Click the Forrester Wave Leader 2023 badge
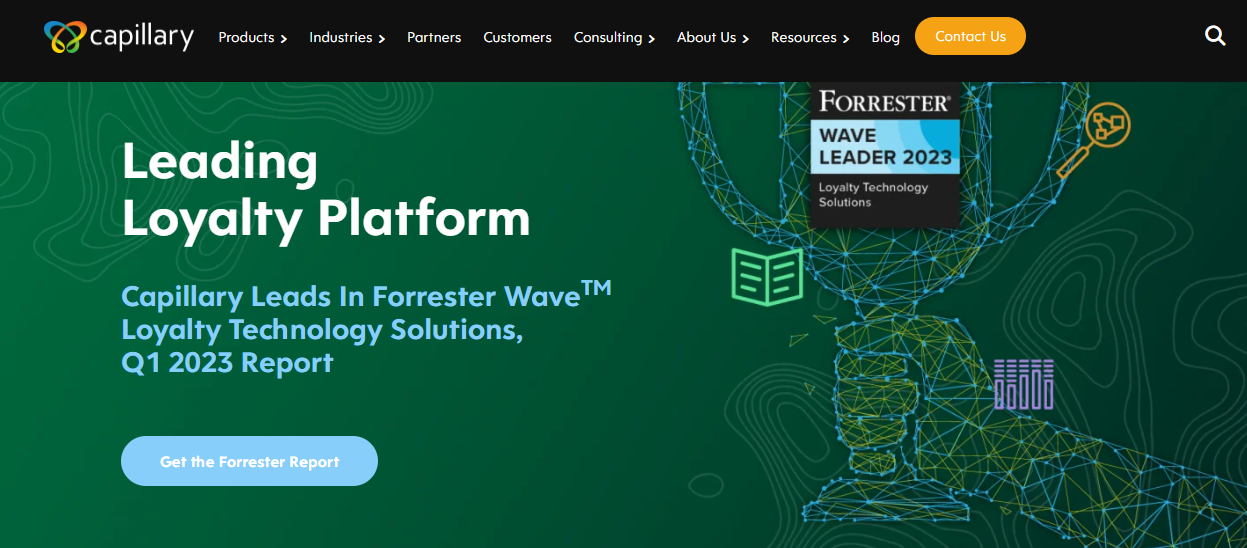Image resolution: width=1247 pixels, height=548 pixels. tap(885, 153)
